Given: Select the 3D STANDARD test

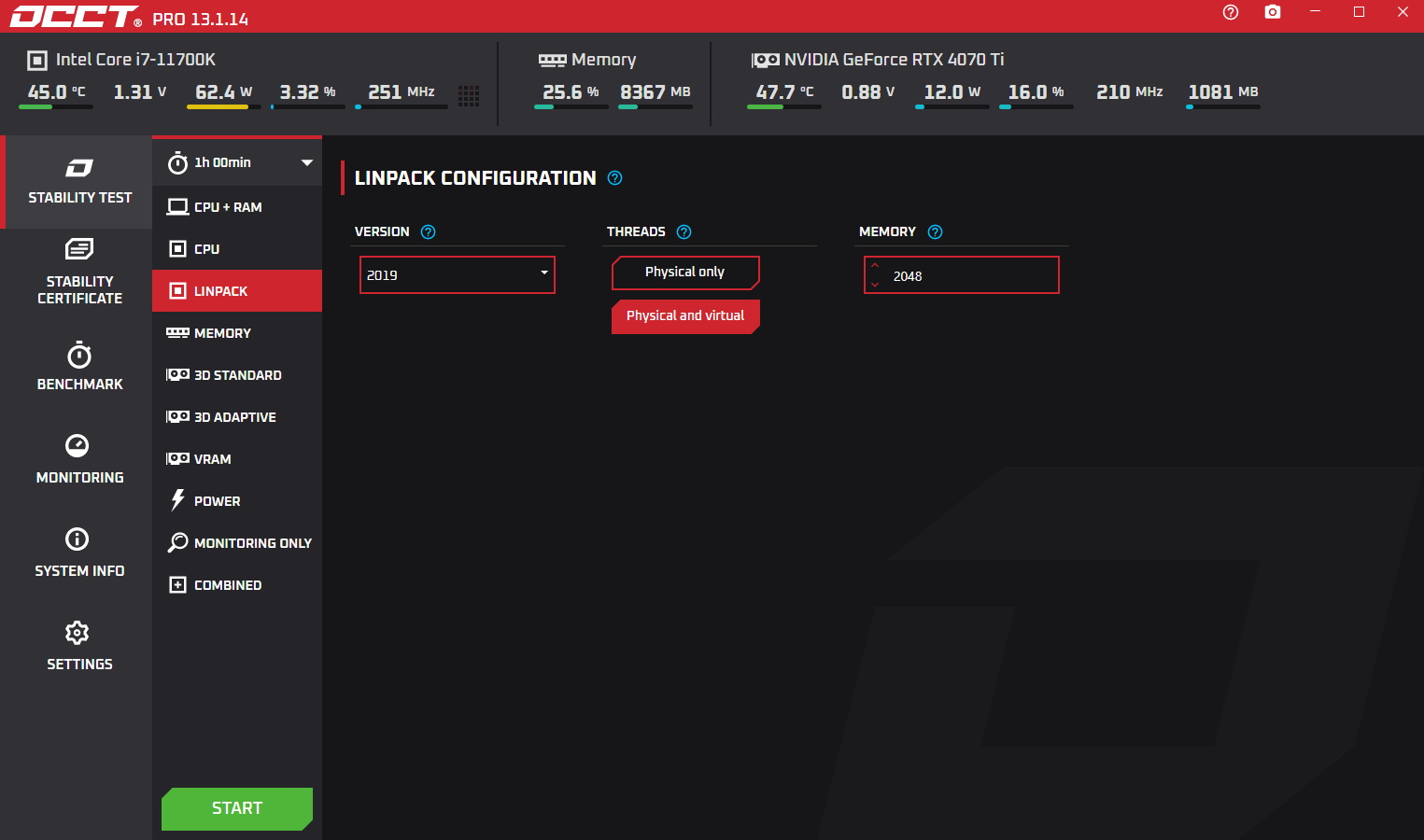Looking at the screenshot, I should click(x=237, y=375).
